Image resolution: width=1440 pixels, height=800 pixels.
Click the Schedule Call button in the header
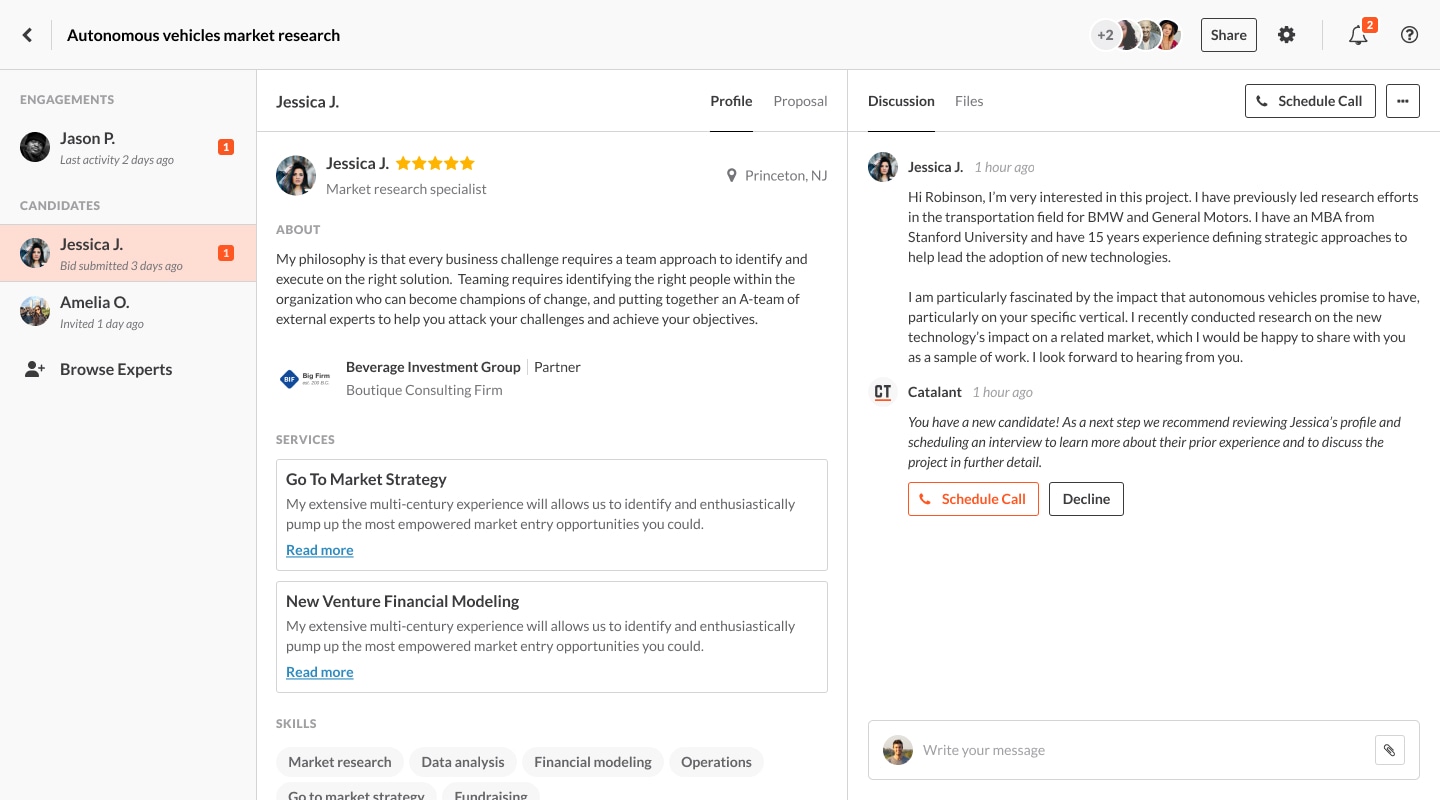(1310, 101)
